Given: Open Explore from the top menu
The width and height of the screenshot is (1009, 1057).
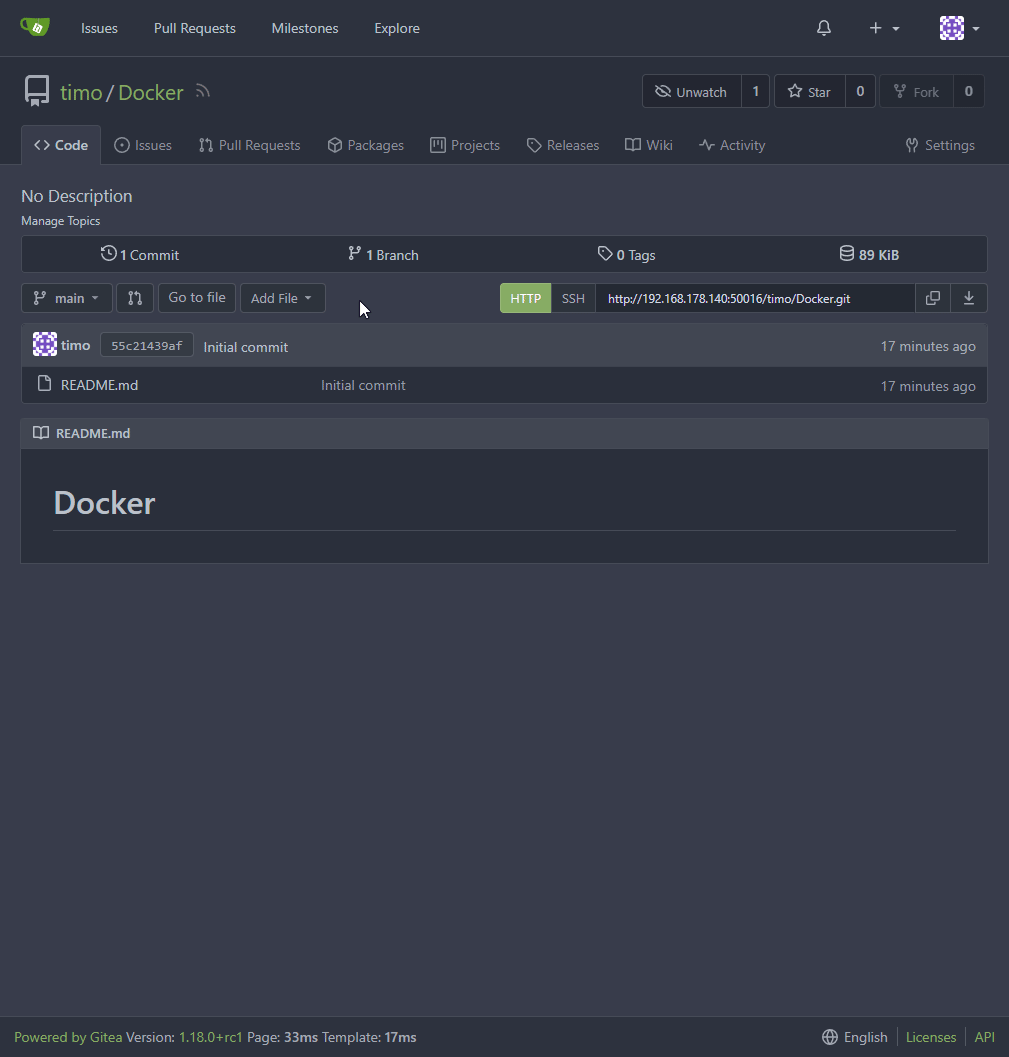Looking at the screenshot, I should coord(396,27).
